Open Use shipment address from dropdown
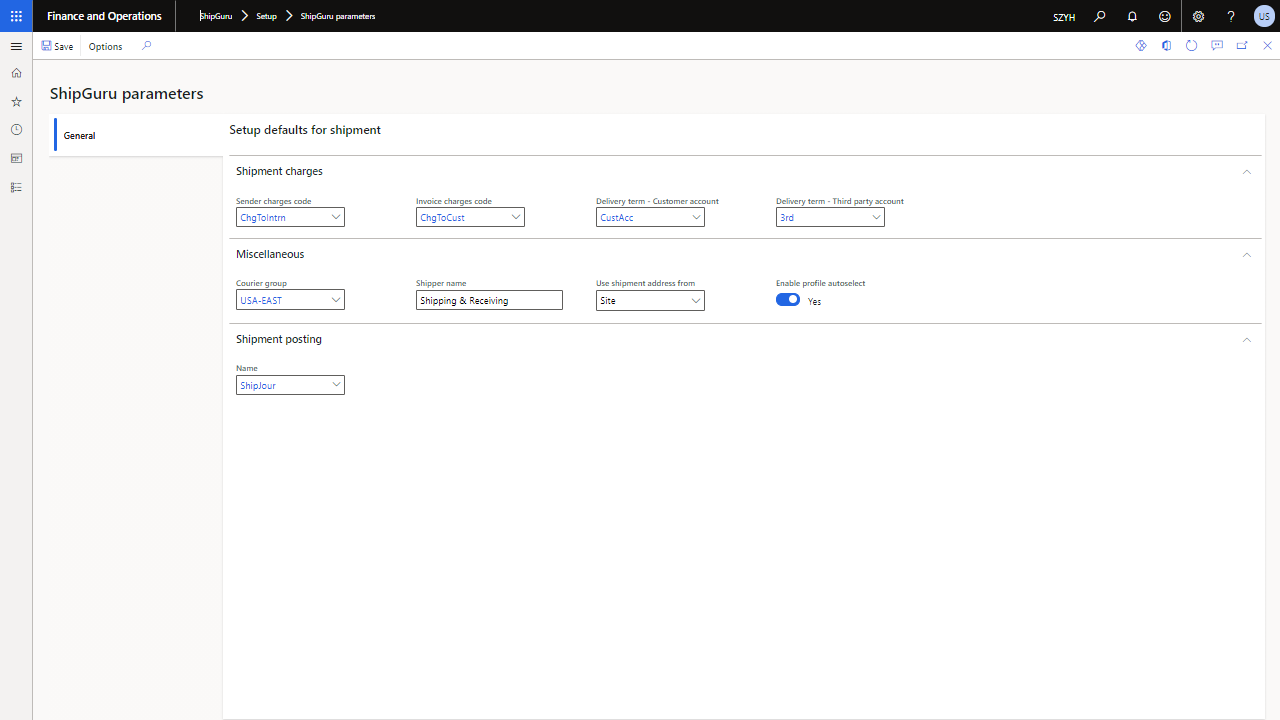The width and height of the screenshot is (1280, 720). click(x=696, y=300)
